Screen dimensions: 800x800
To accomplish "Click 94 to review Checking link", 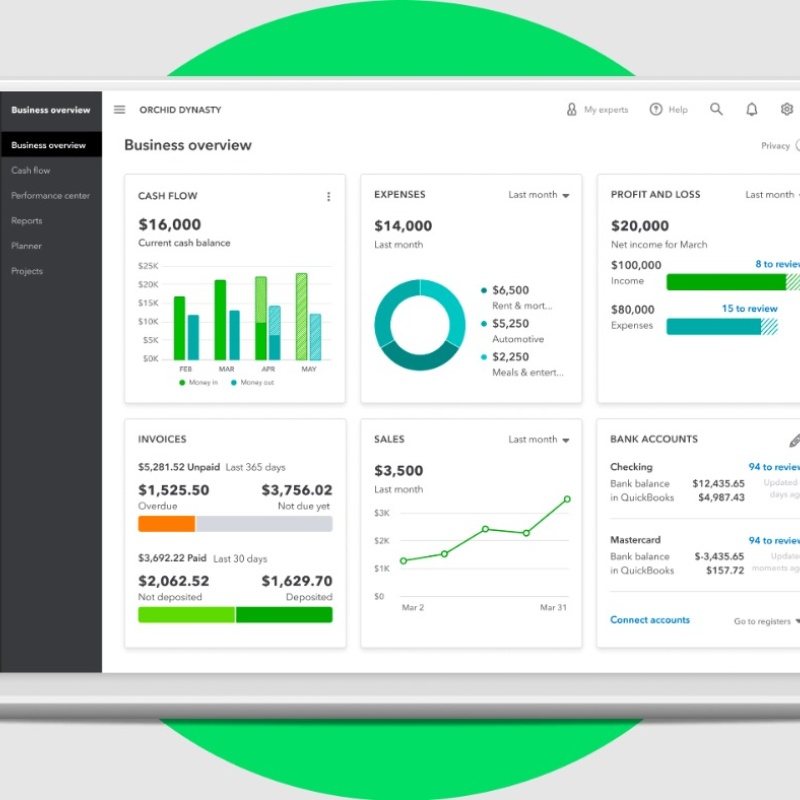I will pos(774,467).
